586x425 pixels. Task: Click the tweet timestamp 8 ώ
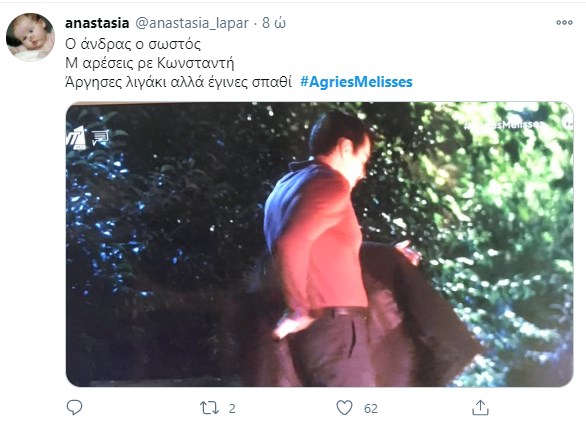coord(274,23)
